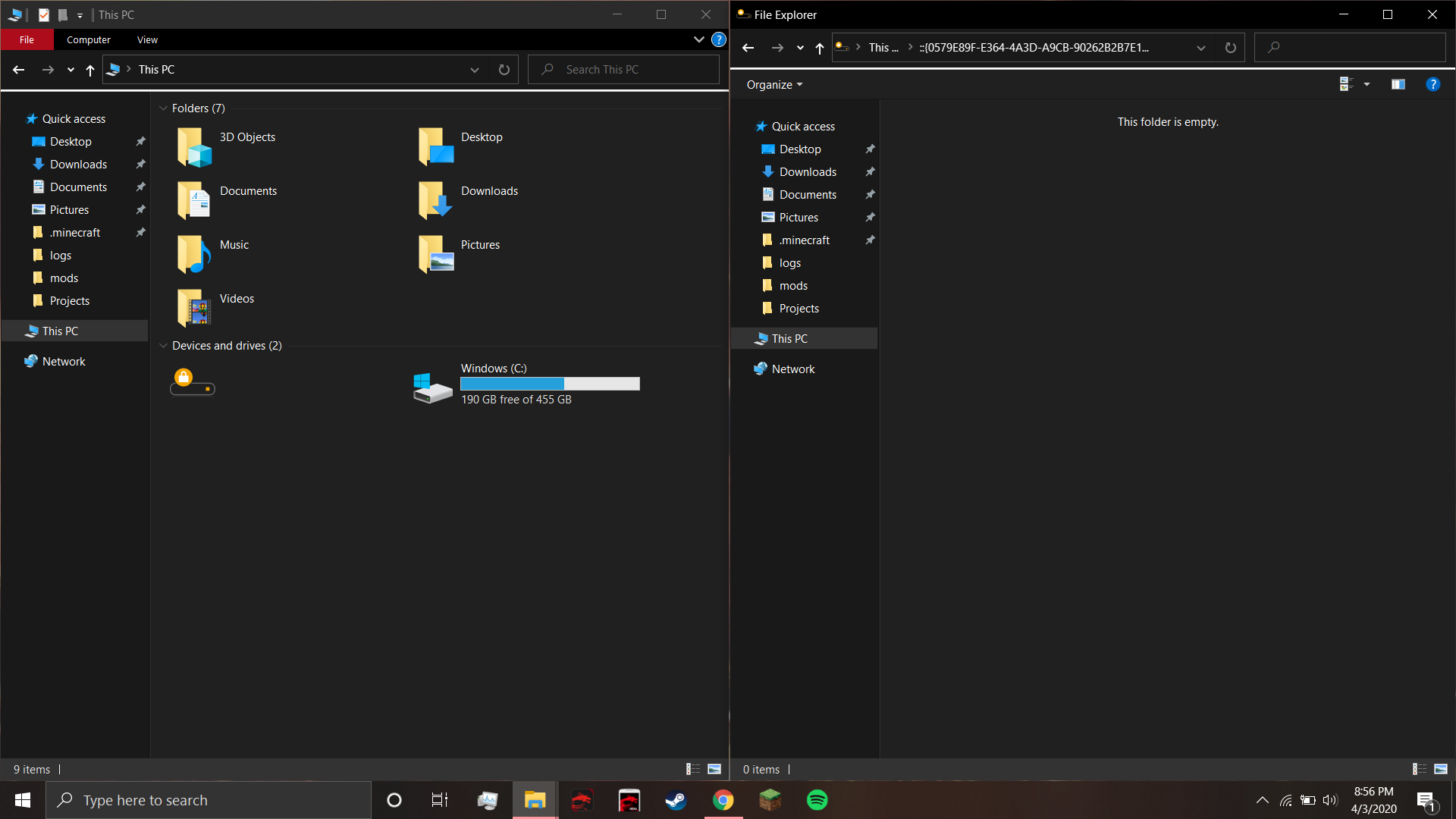This screenshot has width=1456, height=819.
Task: Select Projects in File Explorer sidebar
Action: tap(799, 309)
